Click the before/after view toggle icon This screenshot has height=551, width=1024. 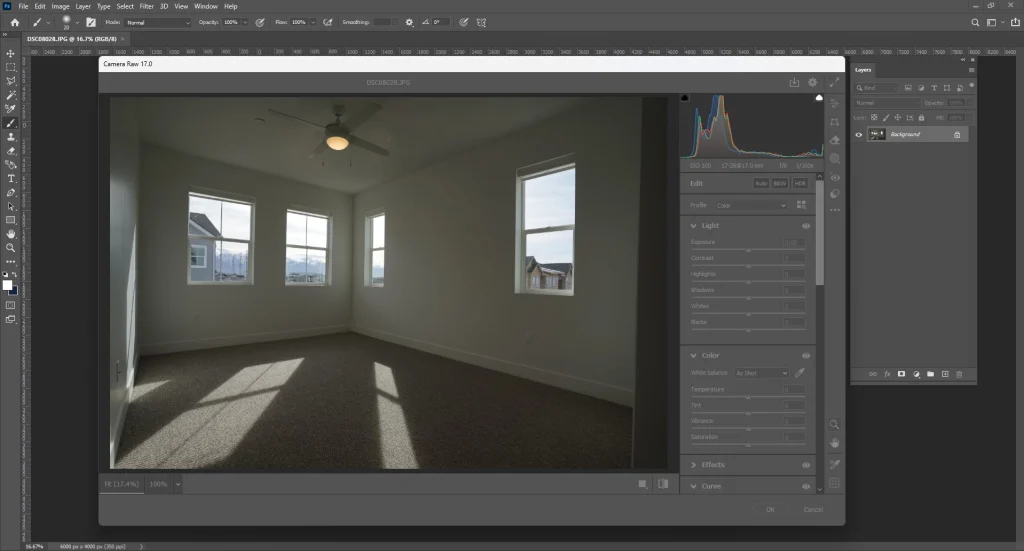pyautogui.click(x=662, y=484)
